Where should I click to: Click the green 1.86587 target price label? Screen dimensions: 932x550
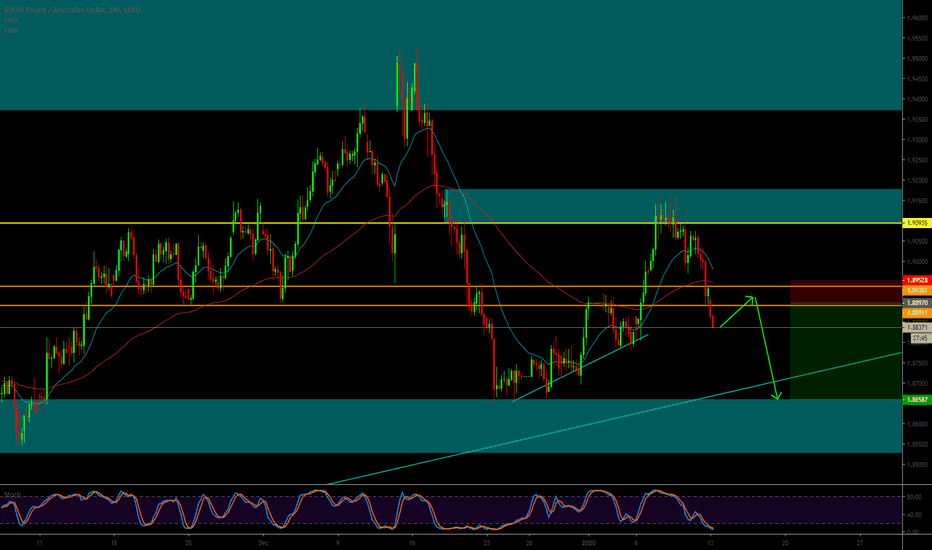pyautogui.click(x=916, y=399)
